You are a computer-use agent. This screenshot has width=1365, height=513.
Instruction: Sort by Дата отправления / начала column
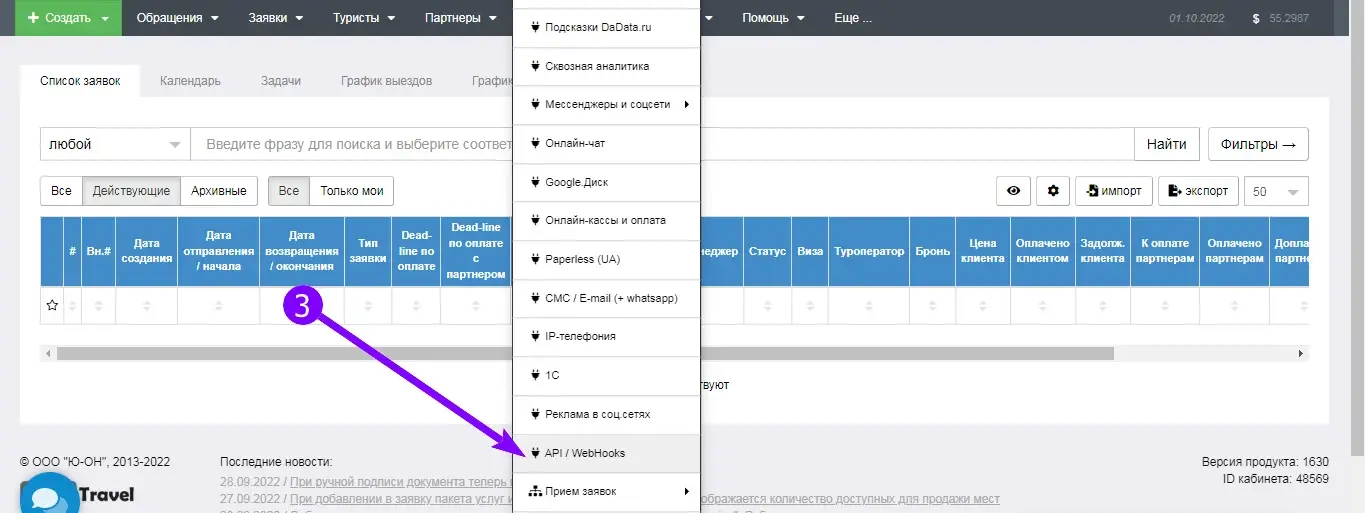pyautogui.click(x=219, y=251)
